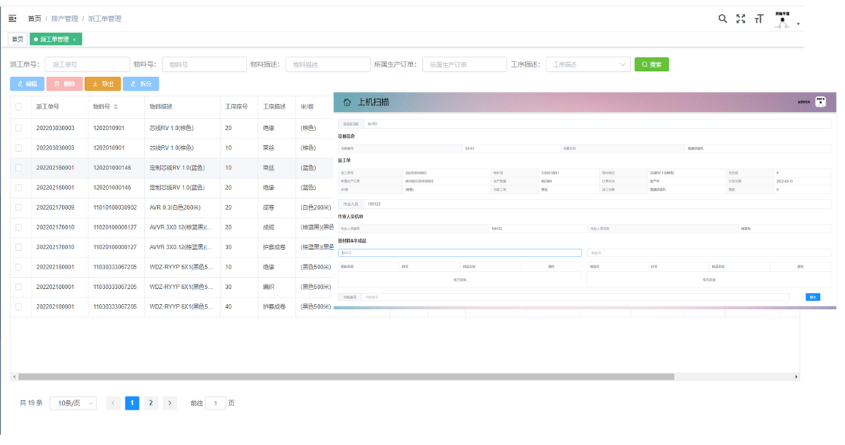Viewport: 845px width, 445px height.
Task: Switch to the 首页 tab
Action: coord(17,40)
